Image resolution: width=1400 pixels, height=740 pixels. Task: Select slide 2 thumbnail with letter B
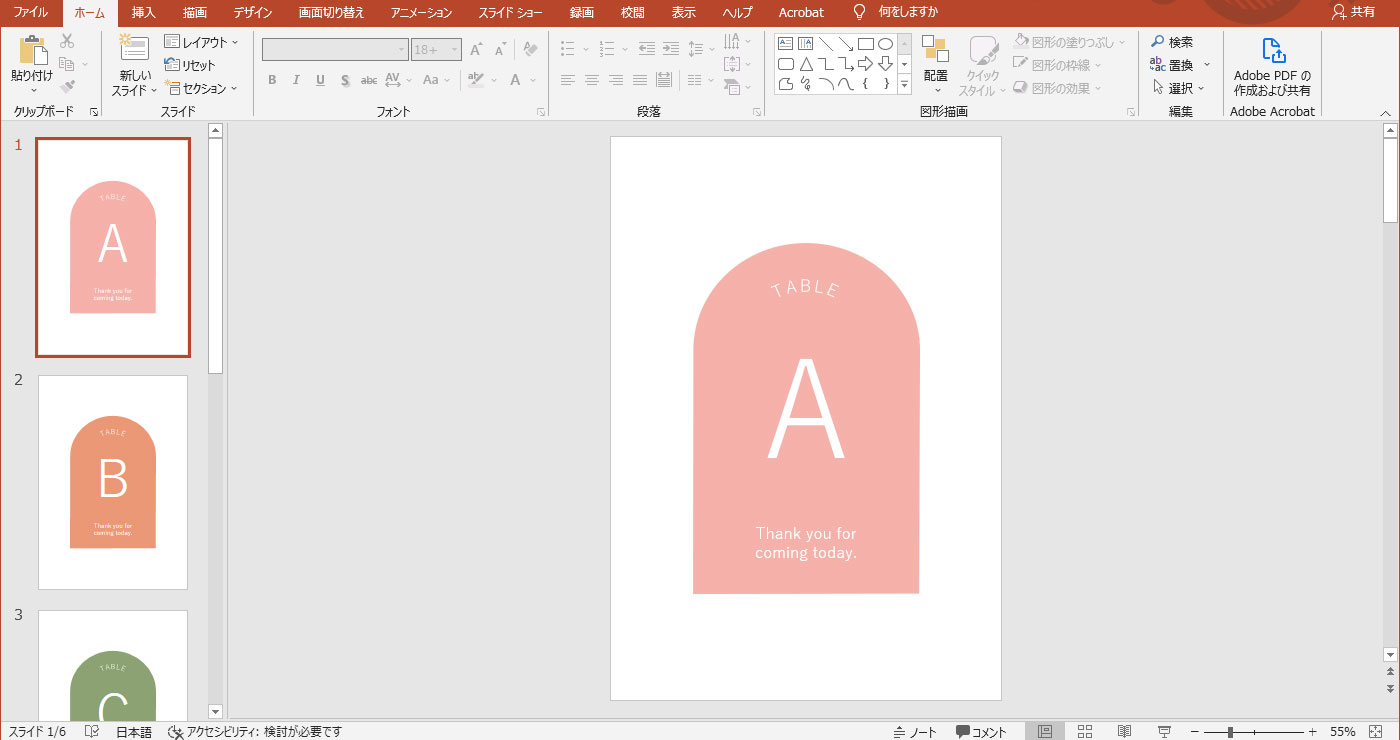click(x=113, y=482)
